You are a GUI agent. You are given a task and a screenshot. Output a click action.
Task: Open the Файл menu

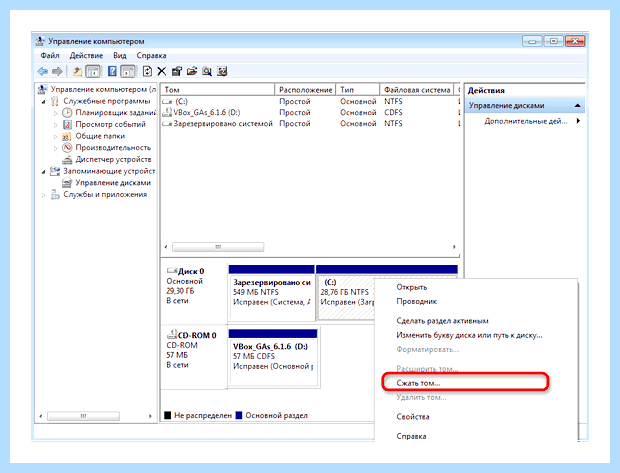50,55
